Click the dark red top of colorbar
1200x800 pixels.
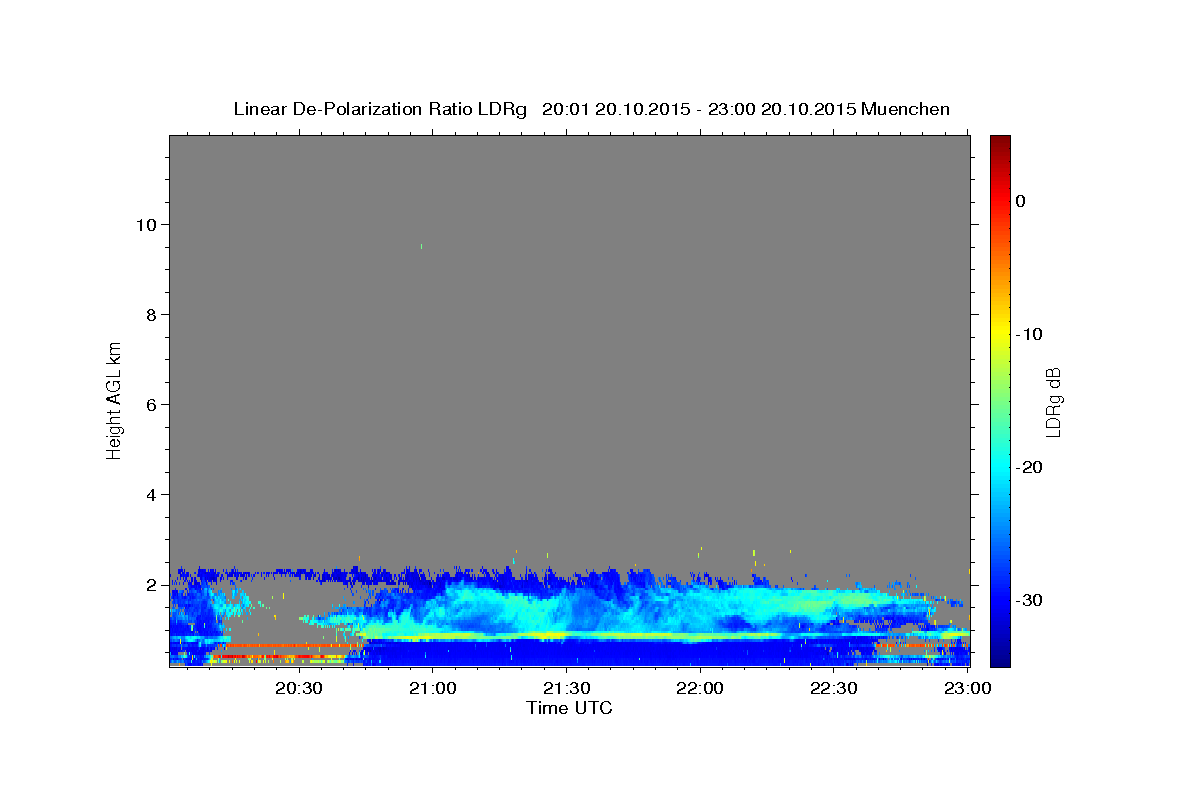pos(1000,142)
